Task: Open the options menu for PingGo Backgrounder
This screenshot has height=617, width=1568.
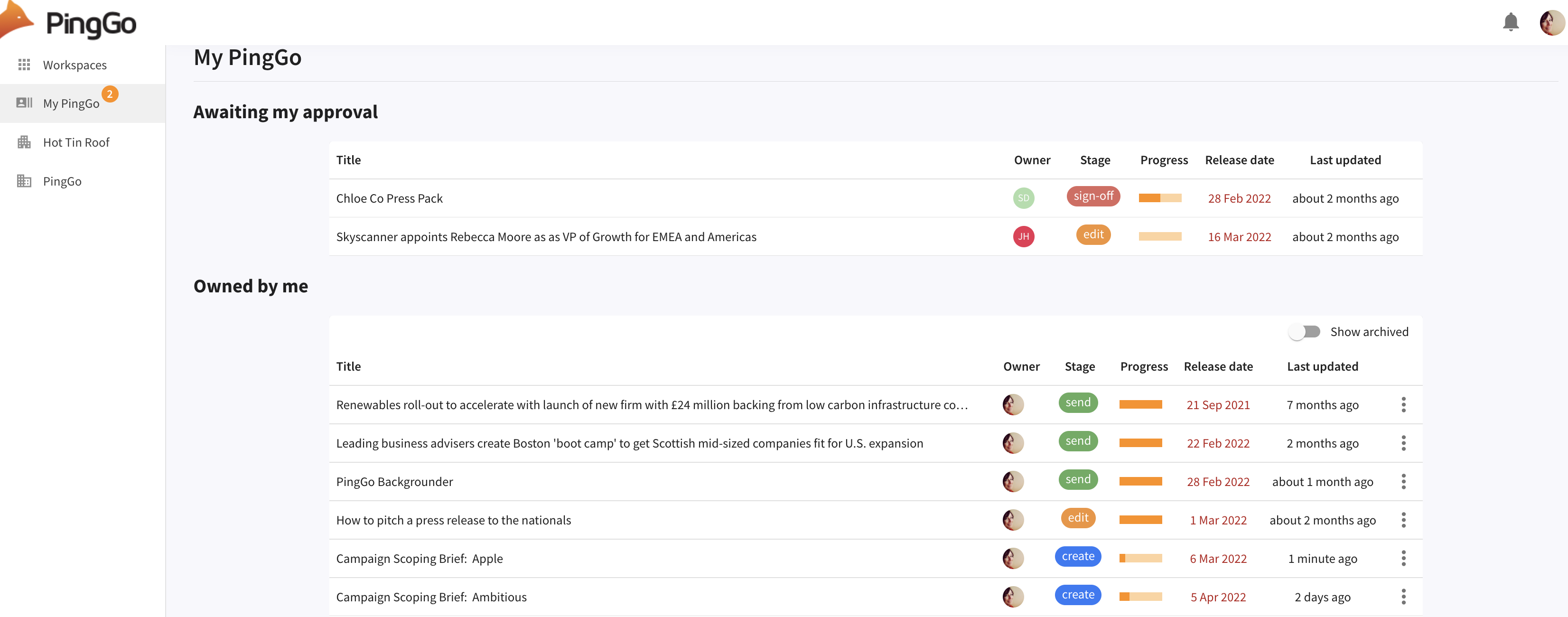Action: [x=1404, y=481]
